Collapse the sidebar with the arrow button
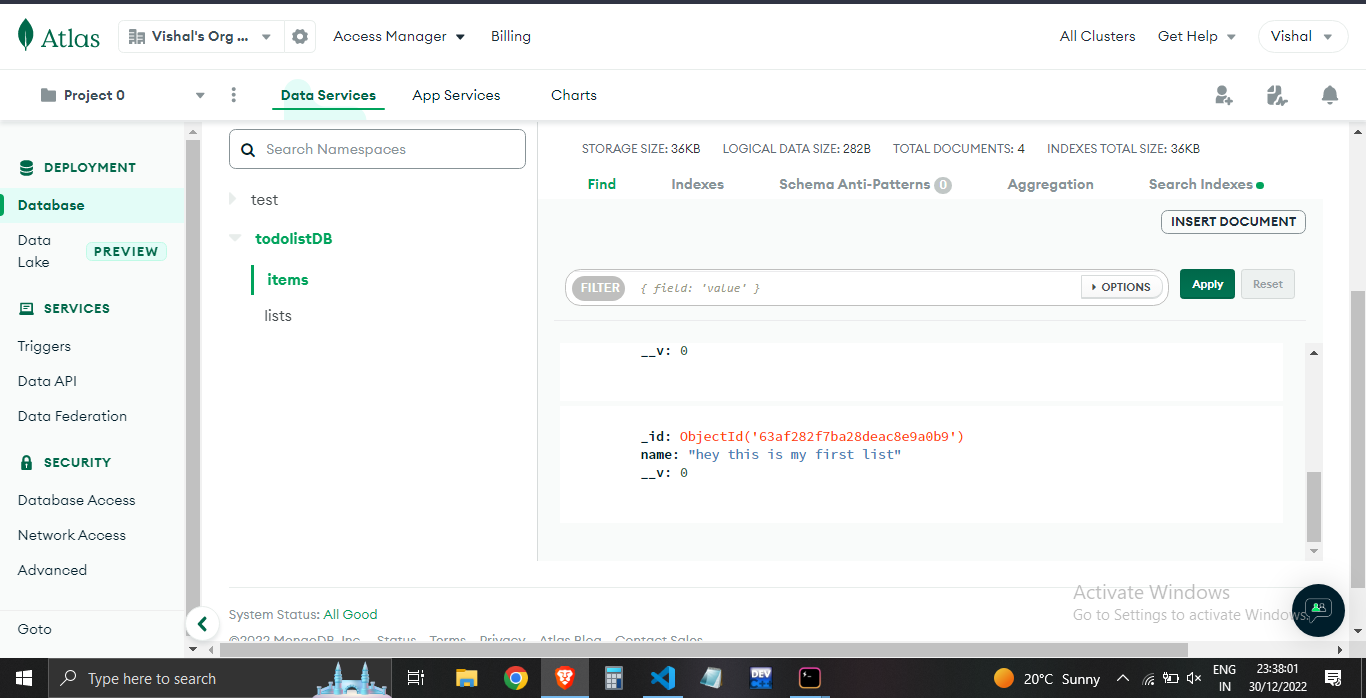 pos(202,624)
